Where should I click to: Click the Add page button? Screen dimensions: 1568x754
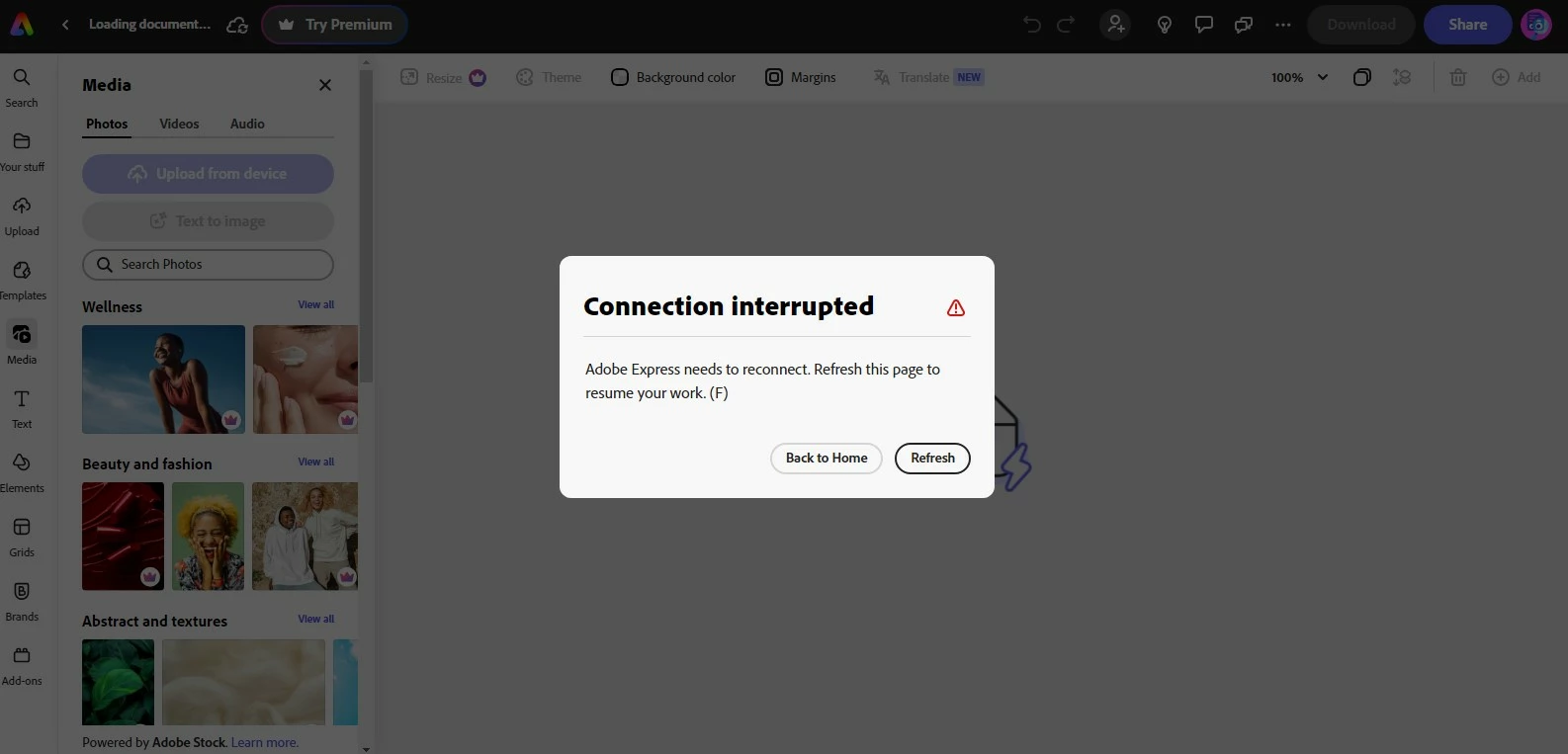(x=1516, y=77)
